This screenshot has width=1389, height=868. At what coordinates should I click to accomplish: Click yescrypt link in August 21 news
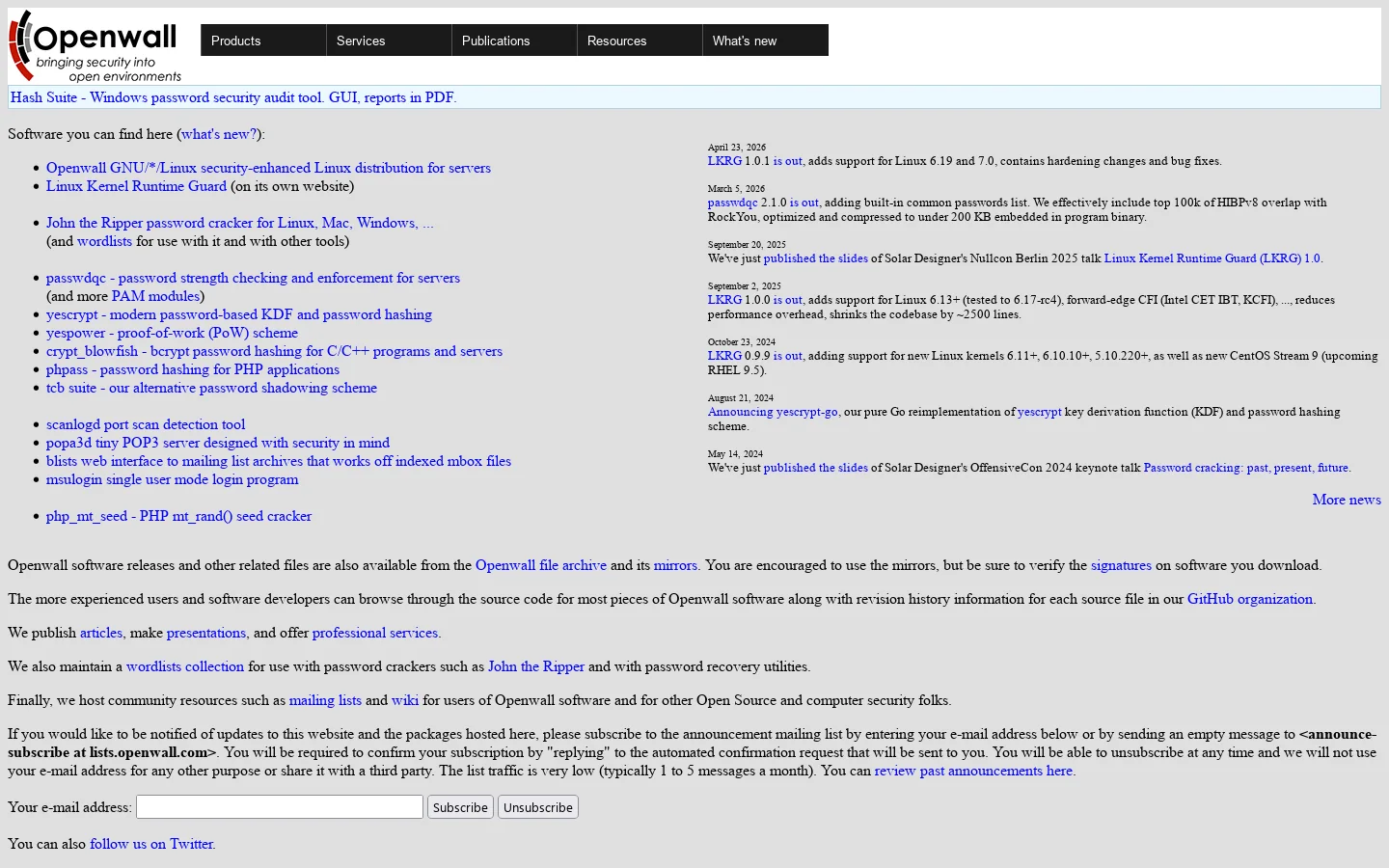tap(1039, 412)
